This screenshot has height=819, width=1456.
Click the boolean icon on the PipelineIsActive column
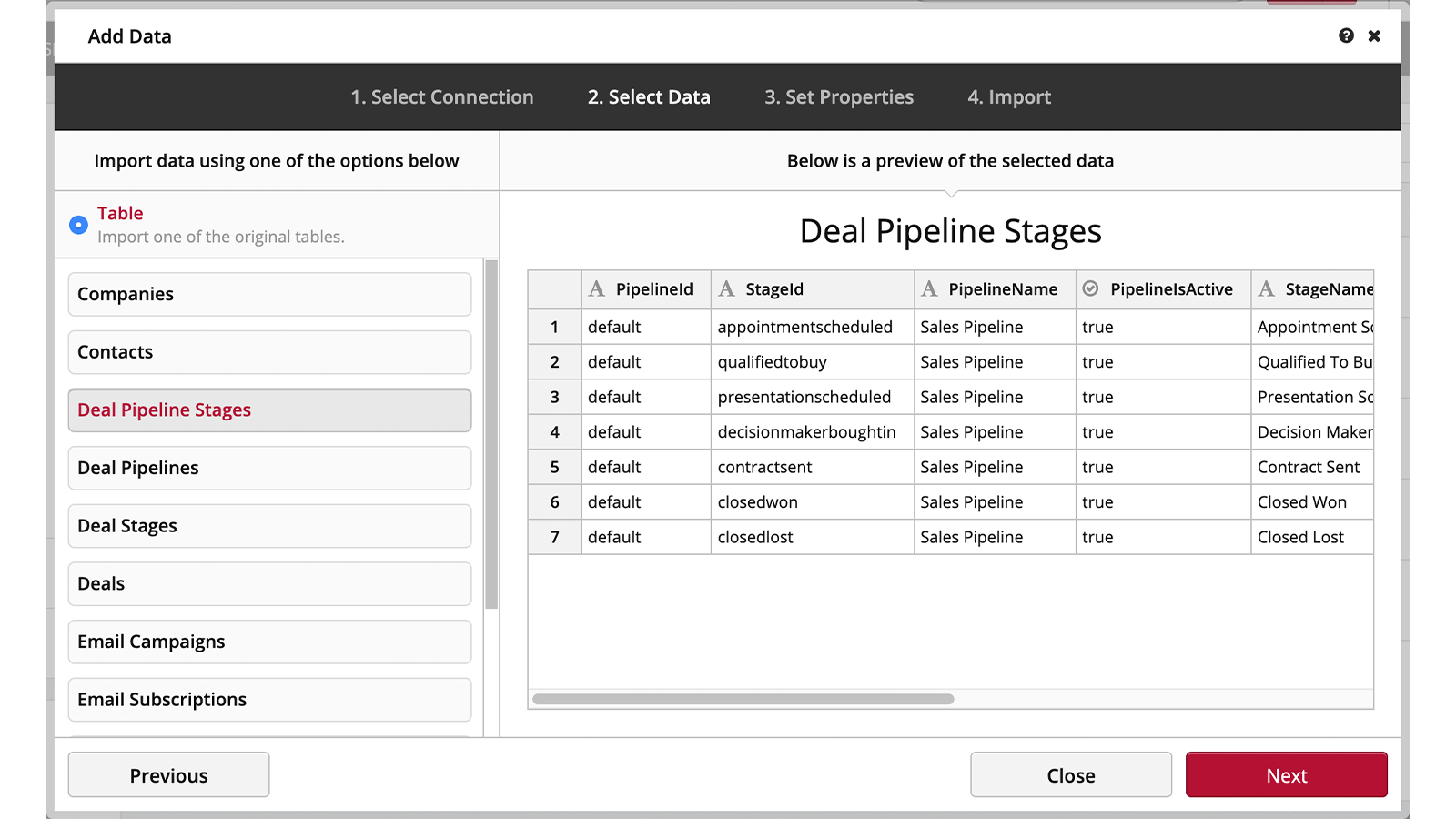(1088, 288)
